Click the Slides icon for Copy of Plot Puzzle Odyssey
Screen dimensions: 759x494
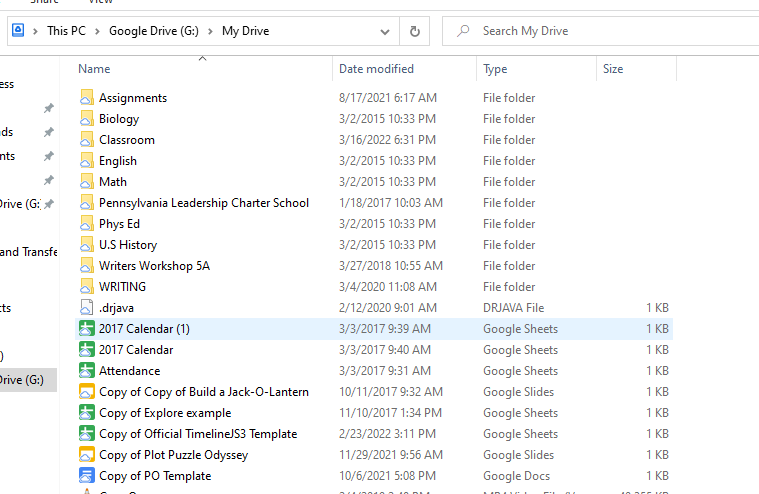click(87, 454)
